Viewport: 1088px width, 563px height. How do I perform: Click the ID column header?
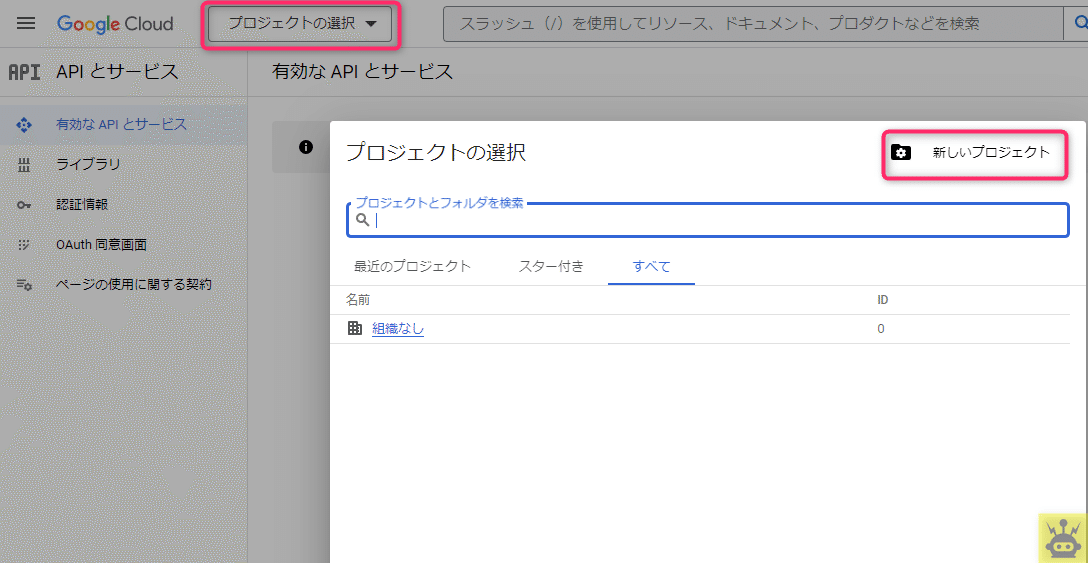[x=883, y=300]
